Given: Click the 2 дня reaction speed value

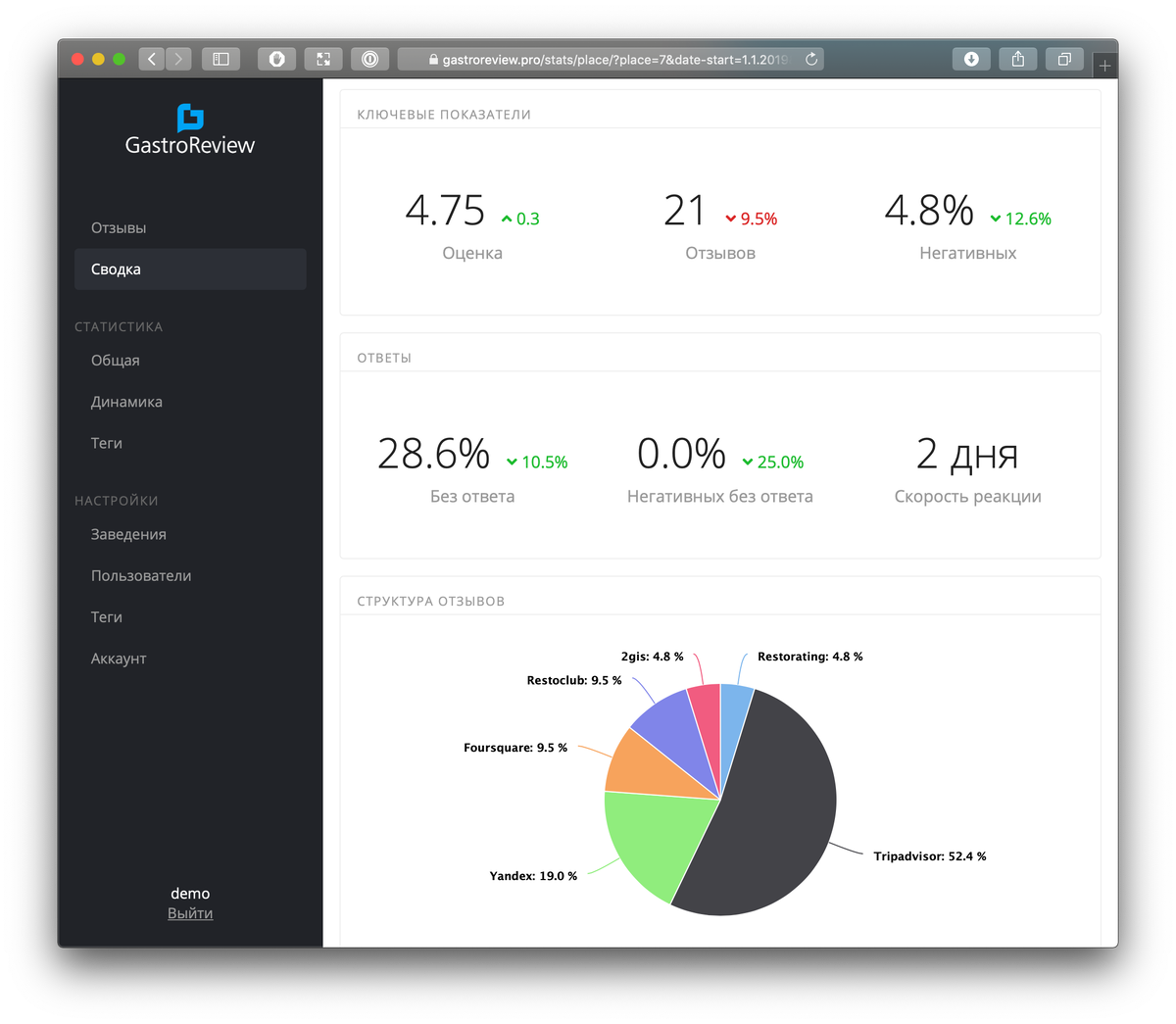Looking at the screenshot, I should [967, 454].
